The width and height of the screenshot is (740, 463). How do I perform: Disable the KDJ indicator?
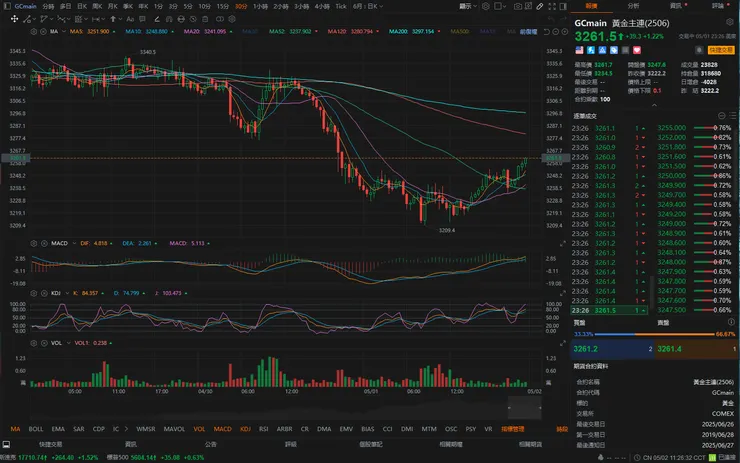coord(245,428)
